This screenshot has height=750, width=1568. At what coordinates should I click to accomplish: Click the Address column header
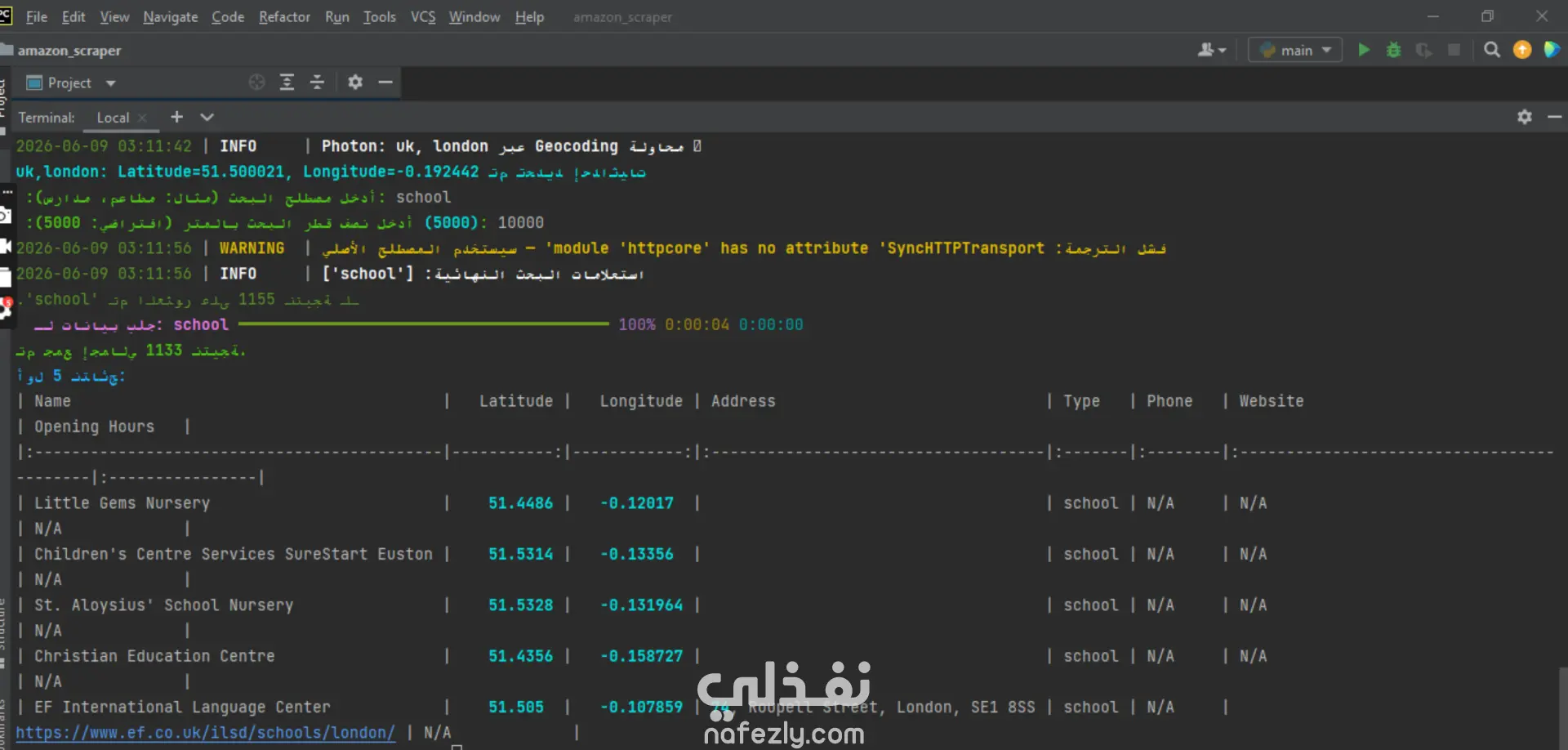click(743, 400)
